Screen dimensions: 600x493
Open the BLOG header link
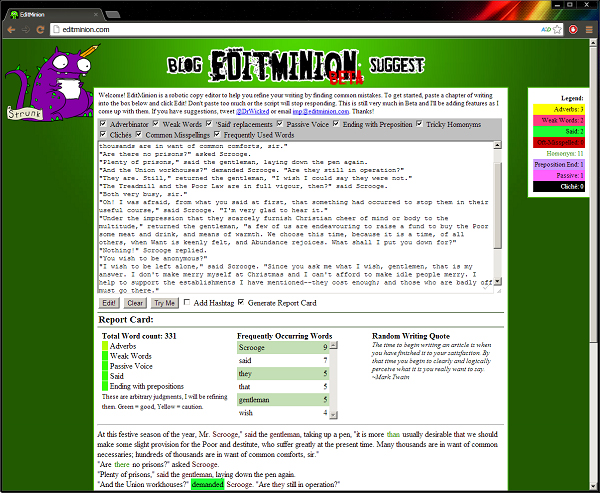point(184,65)
